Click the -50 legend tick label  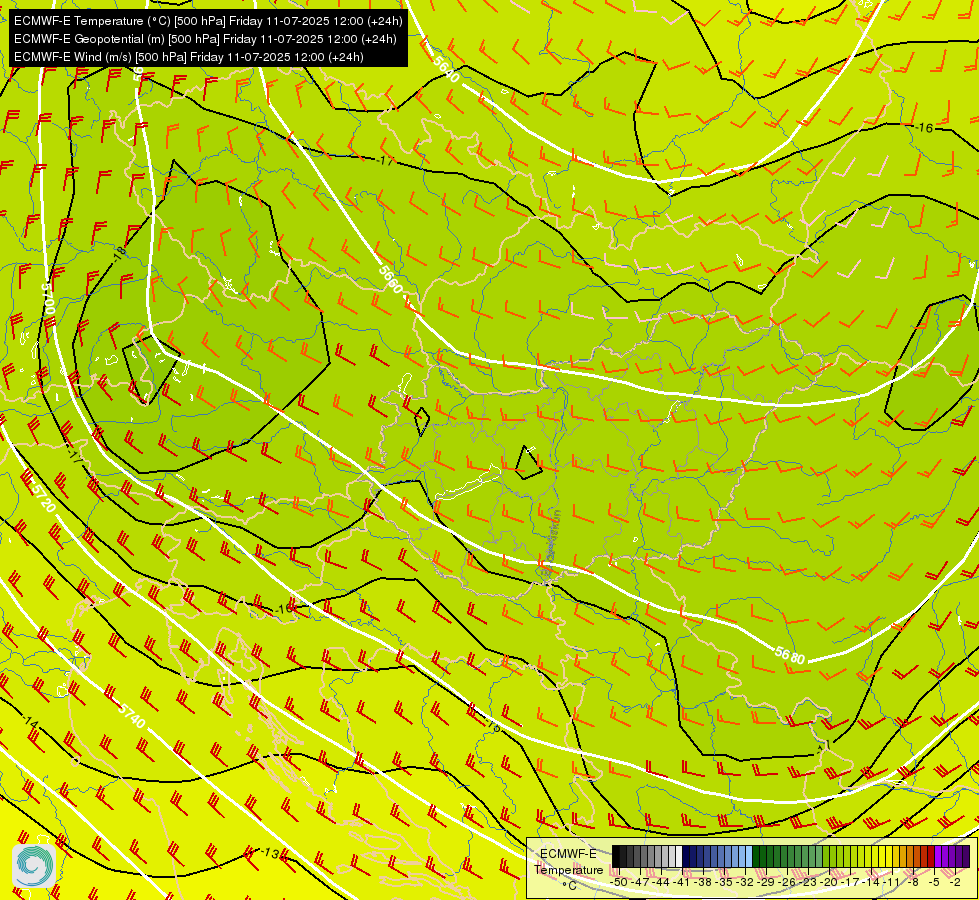coord(619,882)
